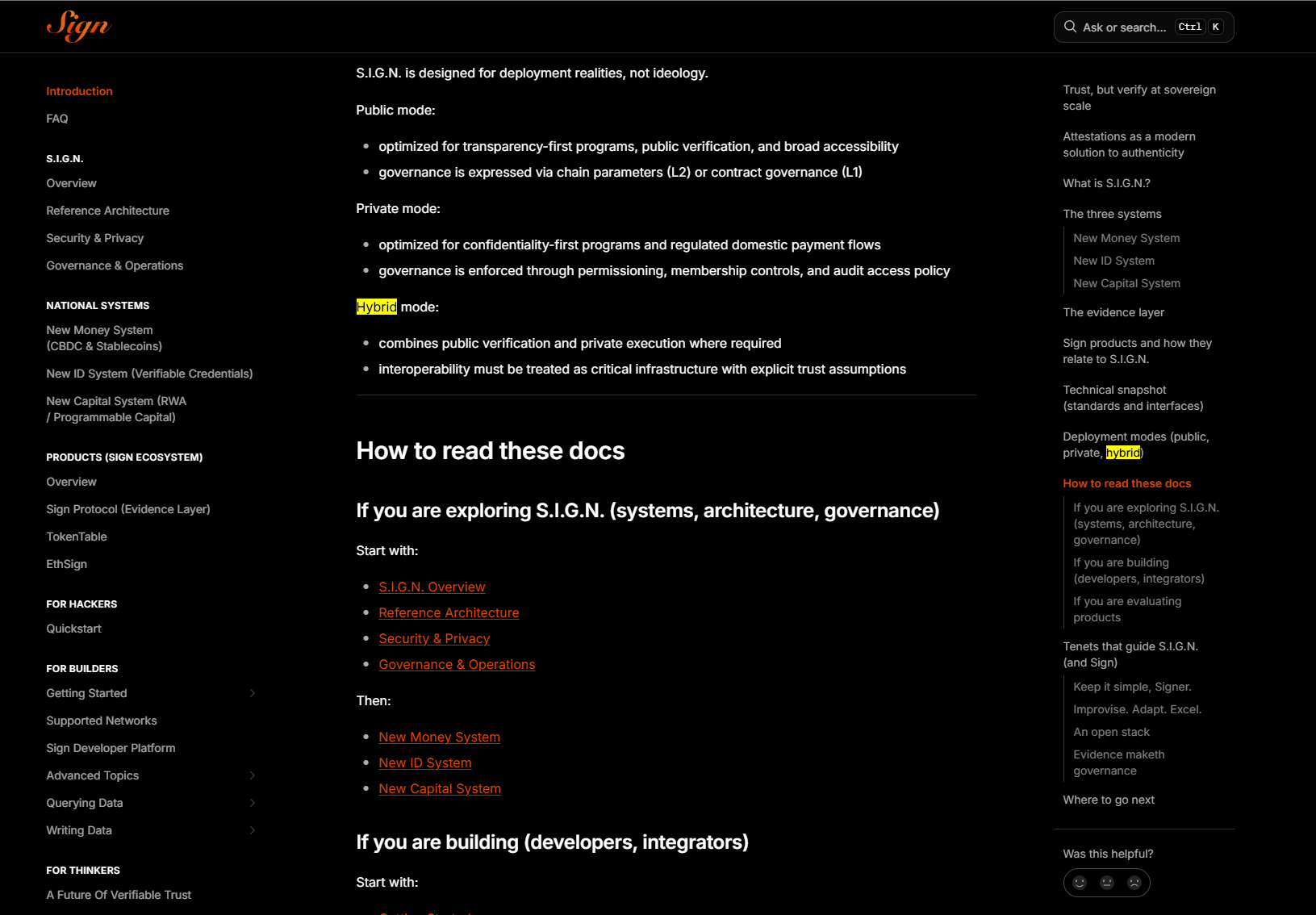Follow the Governance & Operations content link
This screenshot has height=915, width=1316.
pos(457,665)
